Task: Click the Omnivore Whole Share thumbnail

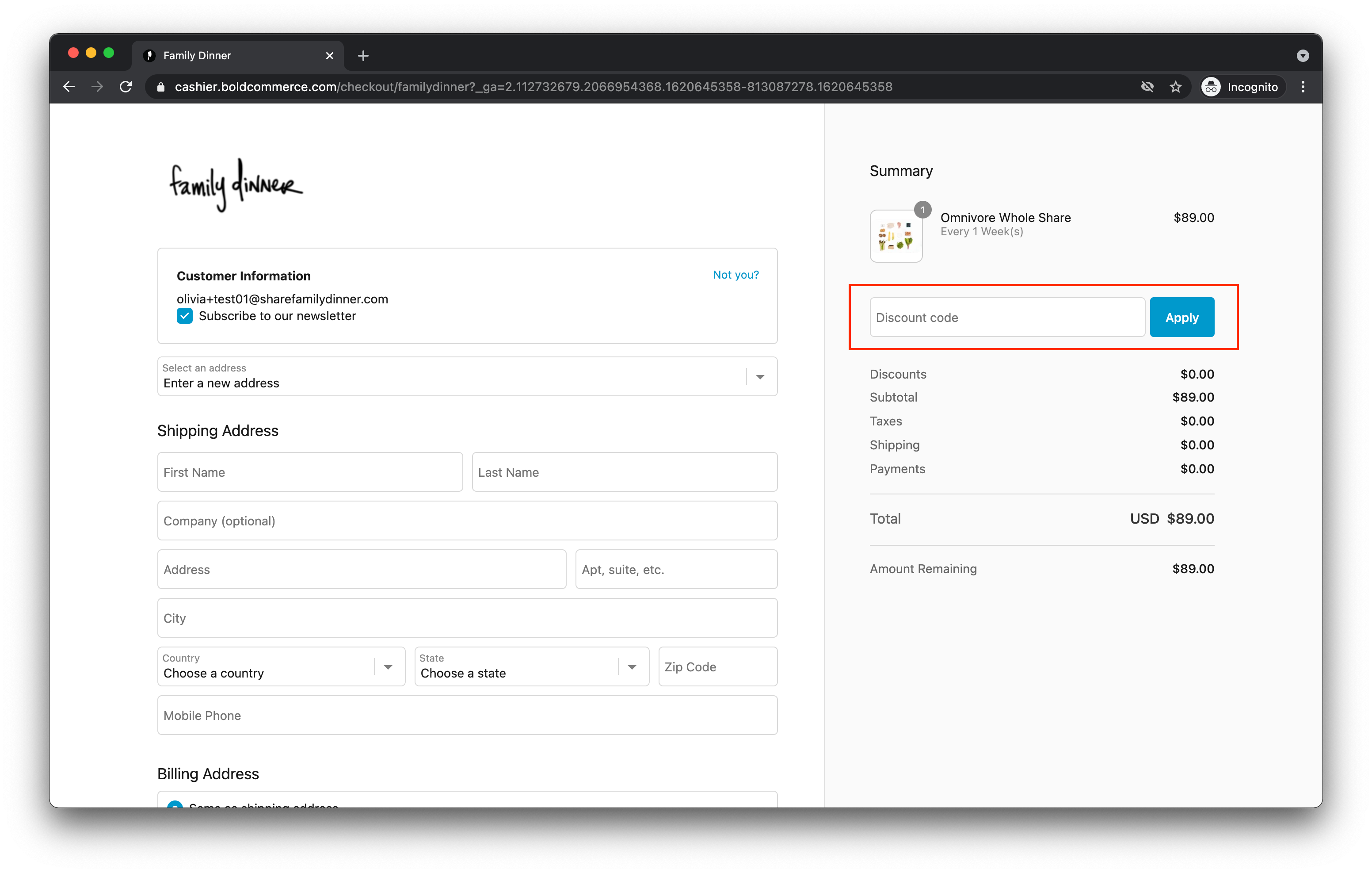Action: 896,236
